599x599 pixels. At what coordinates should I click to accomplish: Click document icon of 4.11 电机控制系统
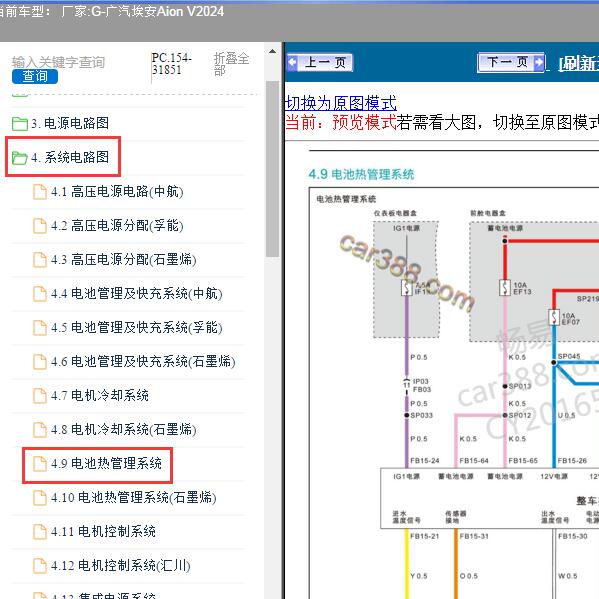[40, 532]
